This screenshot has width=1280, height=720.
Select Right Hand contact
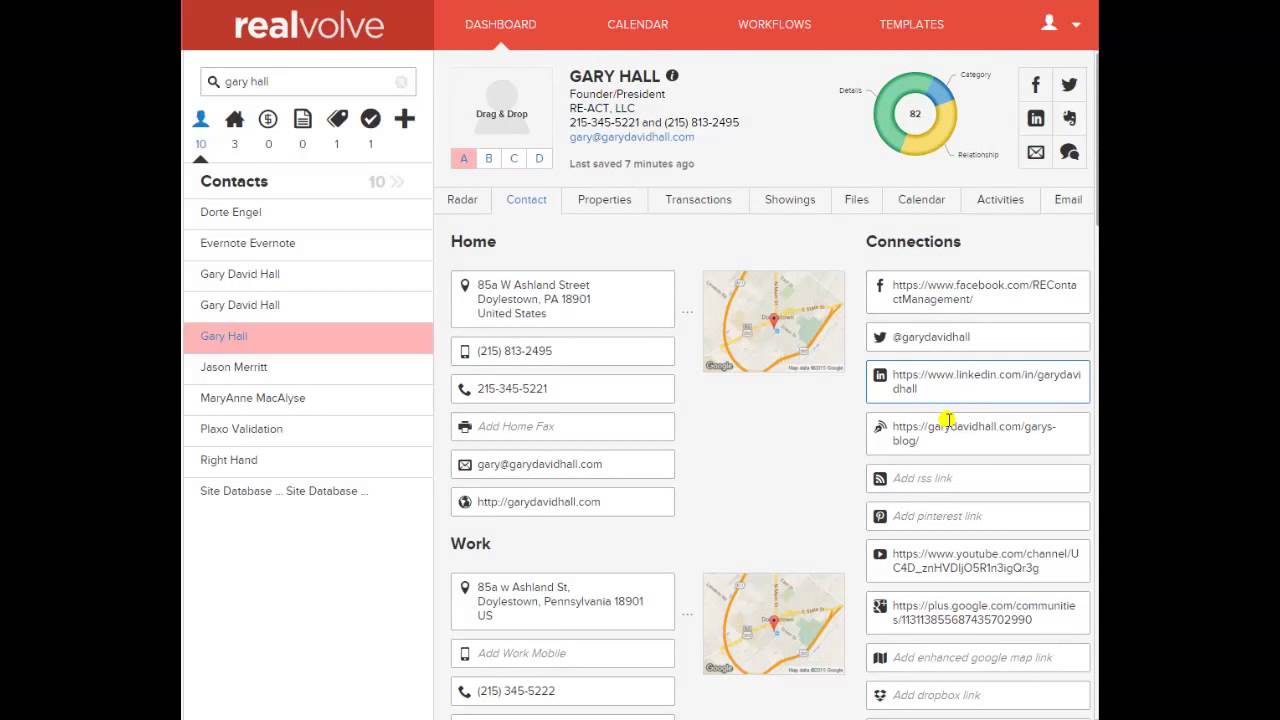(x=308, y=460)
